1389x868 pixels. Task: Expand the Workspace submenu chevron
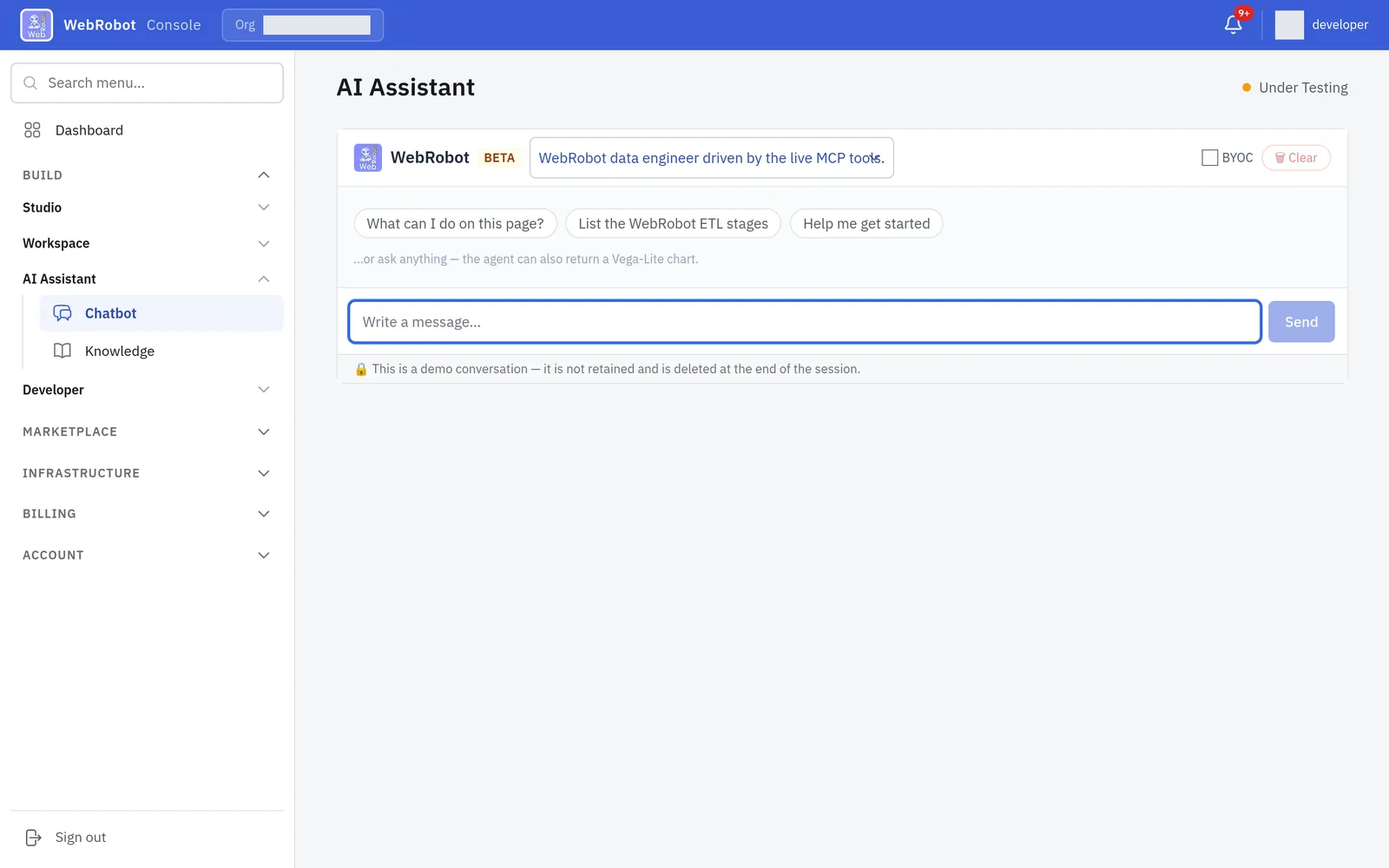click(x=264, y=244)
